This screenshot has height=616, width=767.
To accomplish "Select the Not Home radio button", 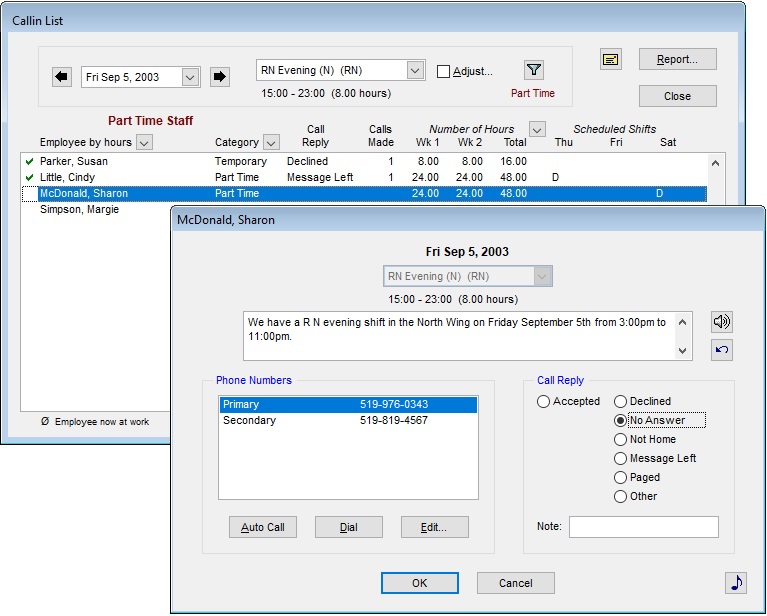I will 620,439.
